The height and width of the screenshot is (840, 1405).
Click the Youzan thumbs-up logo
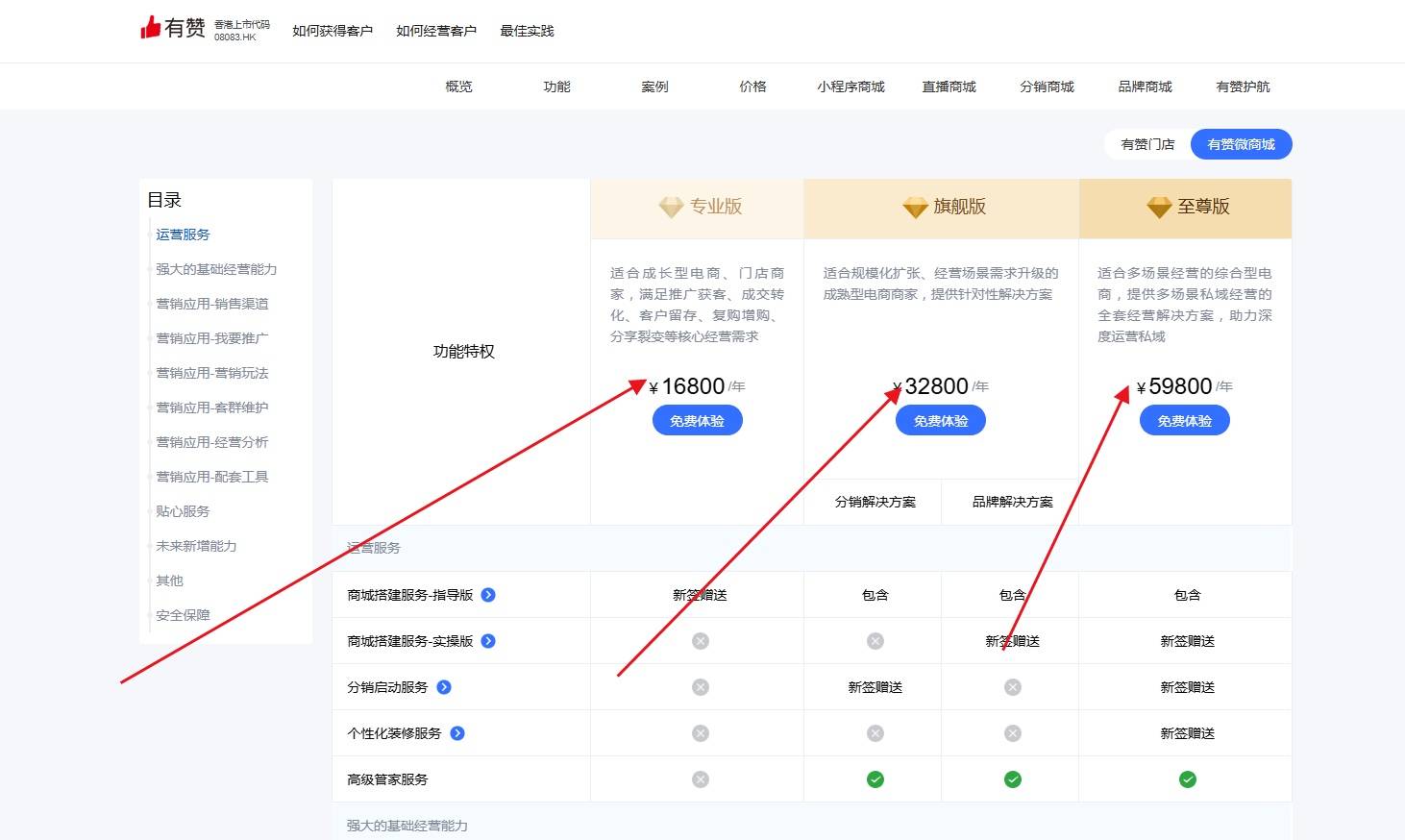[x=151, y=27]
